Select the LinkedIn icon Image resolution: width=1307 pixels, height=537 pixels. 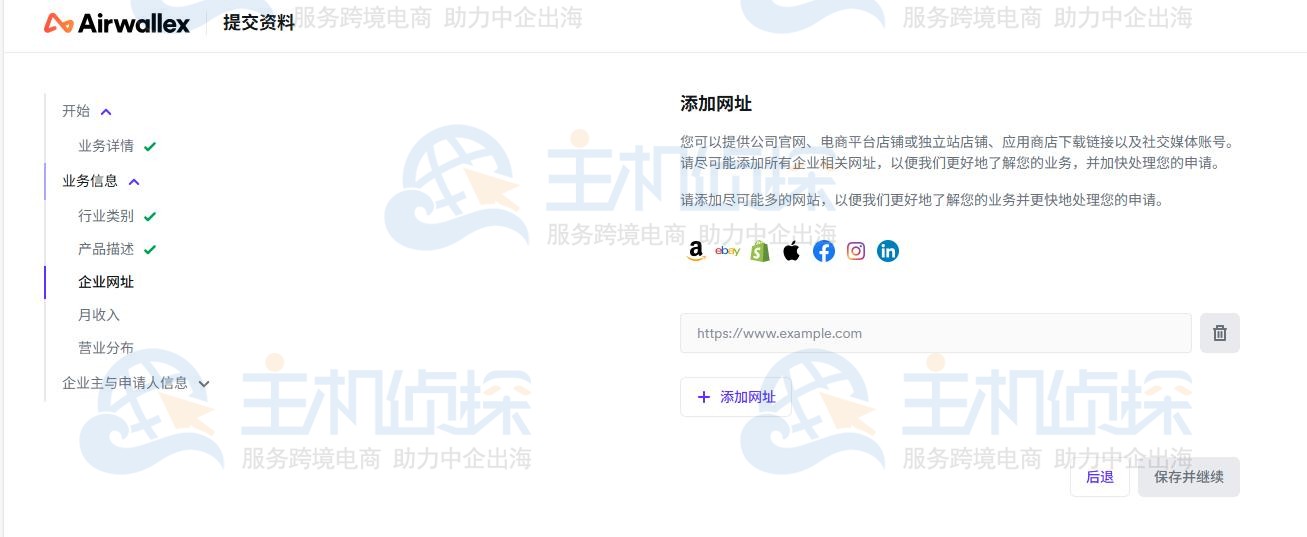(x=888, y=251)
